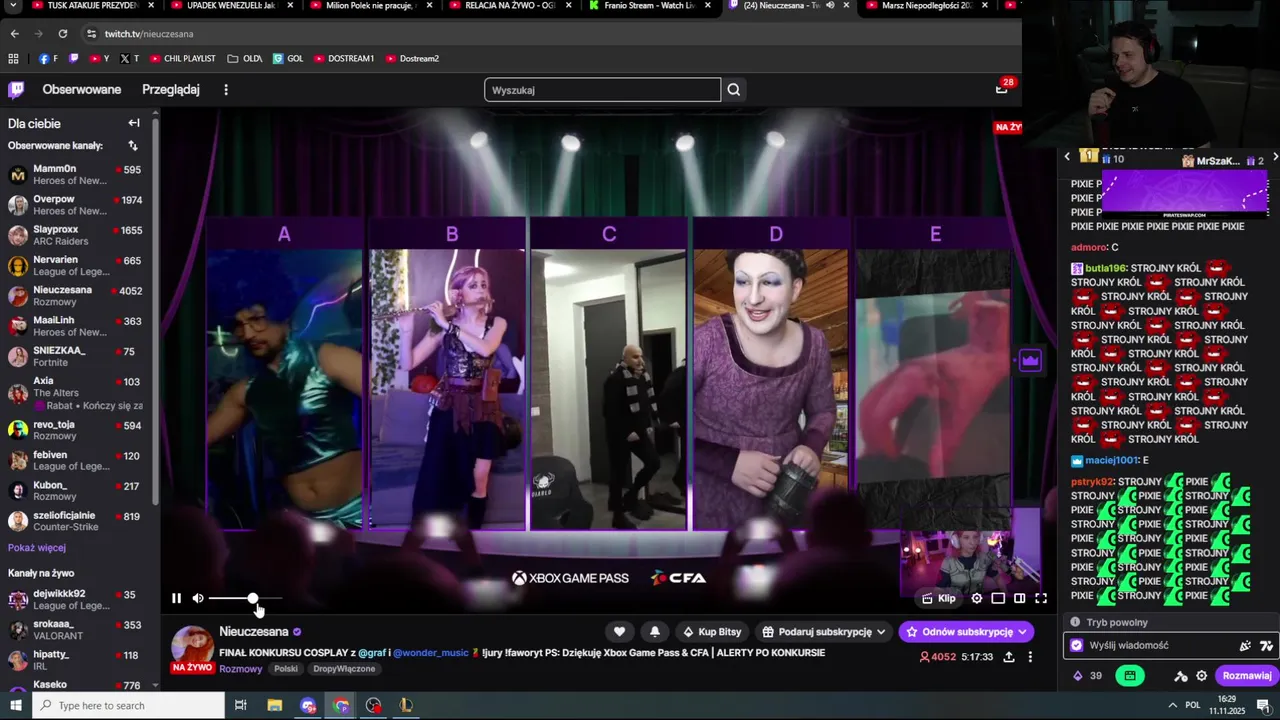Open Kup Bitsy purchase
This screenshot has height=720, width=1280.
(x=712, y=632)
